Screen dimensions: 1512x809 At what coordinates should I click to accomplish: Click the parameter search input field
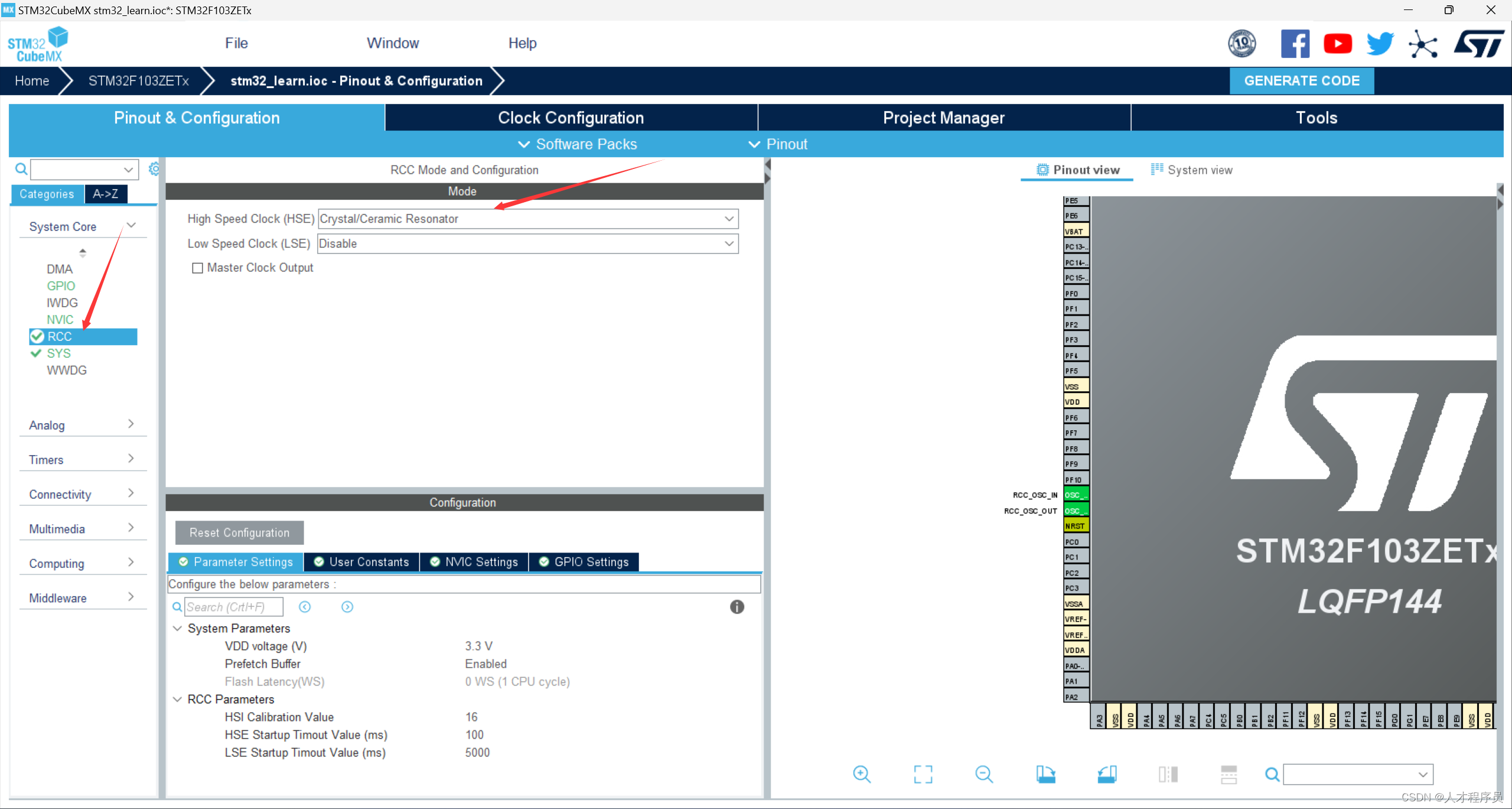pos(234,607)
